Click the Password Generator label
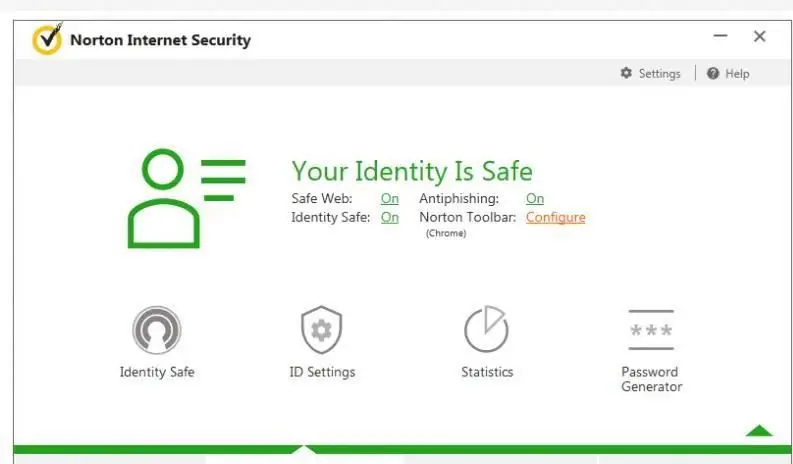793x464 pixels. [651, 379]
